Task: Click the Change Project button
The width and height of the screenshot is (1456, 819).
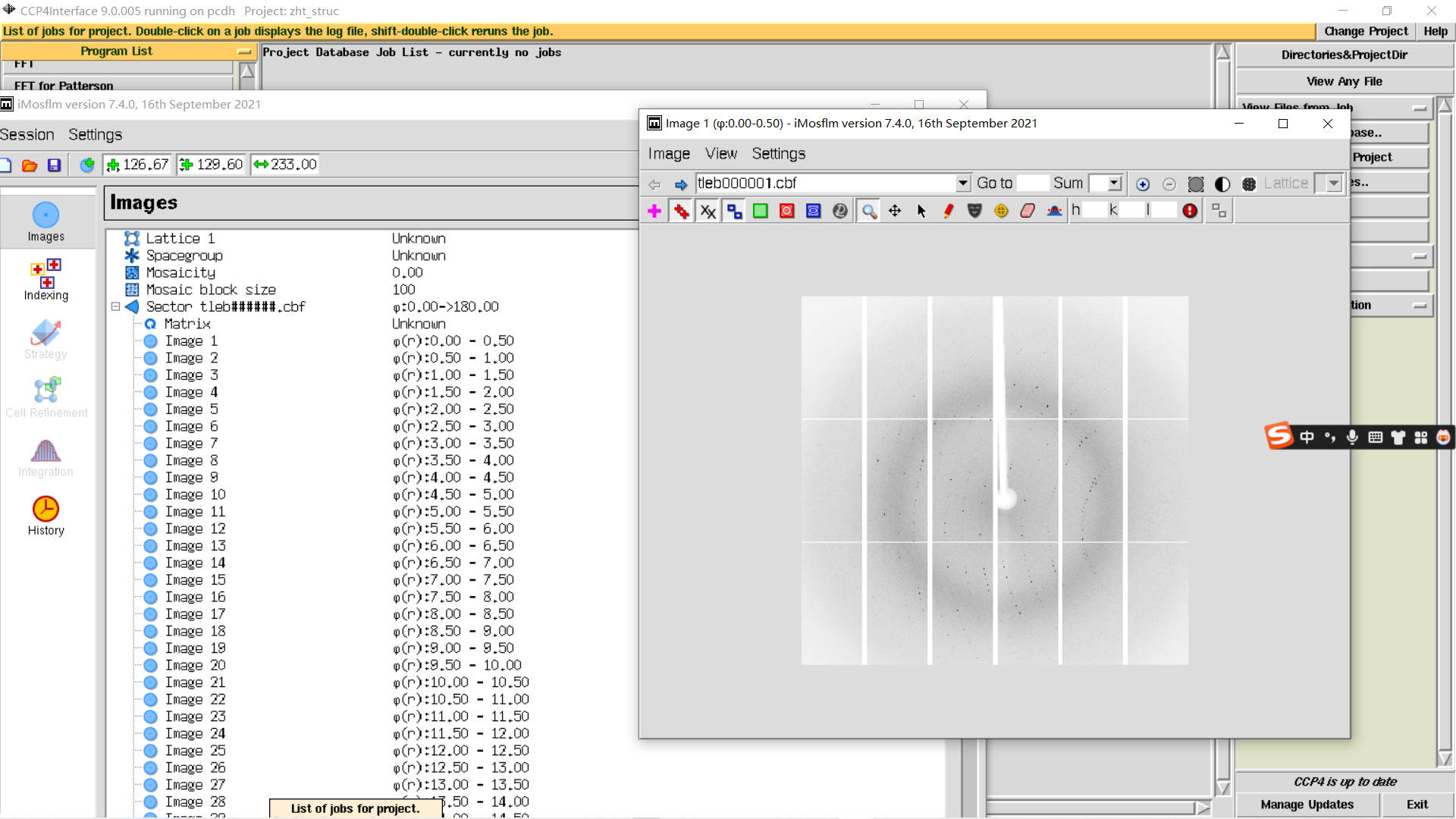Action: pos(1365,31)
